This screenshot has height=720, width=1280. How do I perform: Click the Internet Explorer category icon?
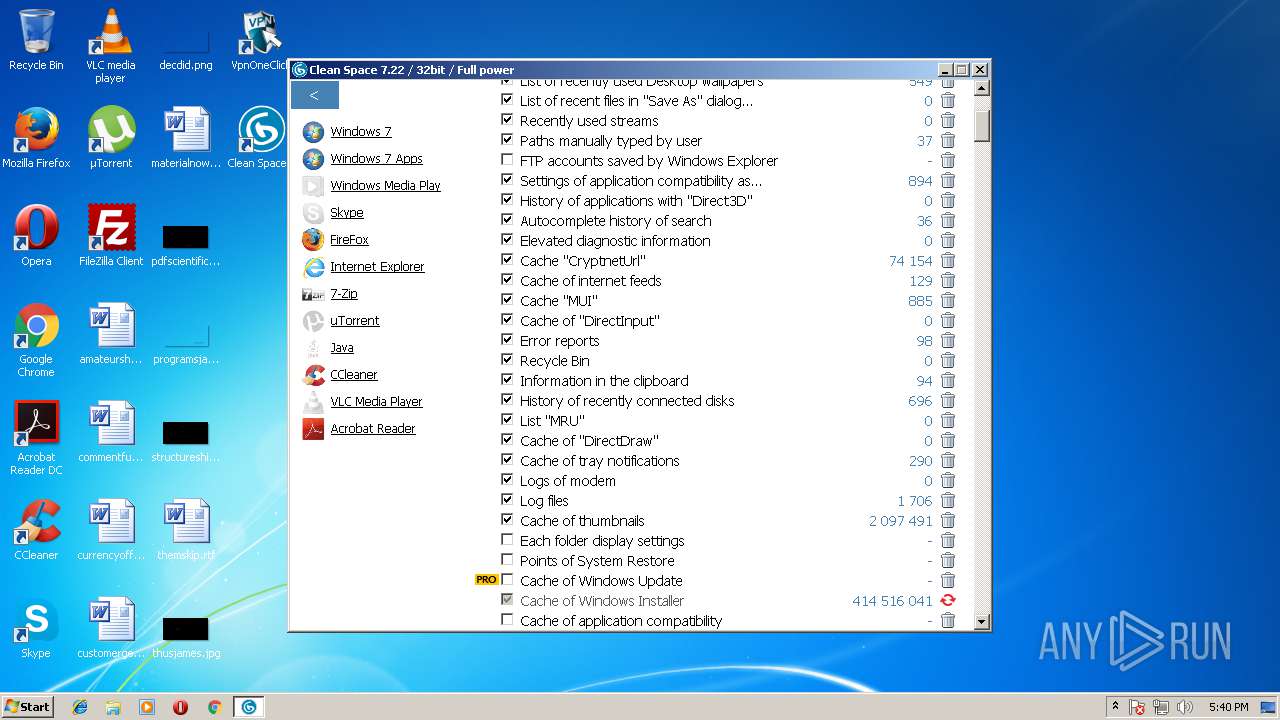click(x=313, y=267)
